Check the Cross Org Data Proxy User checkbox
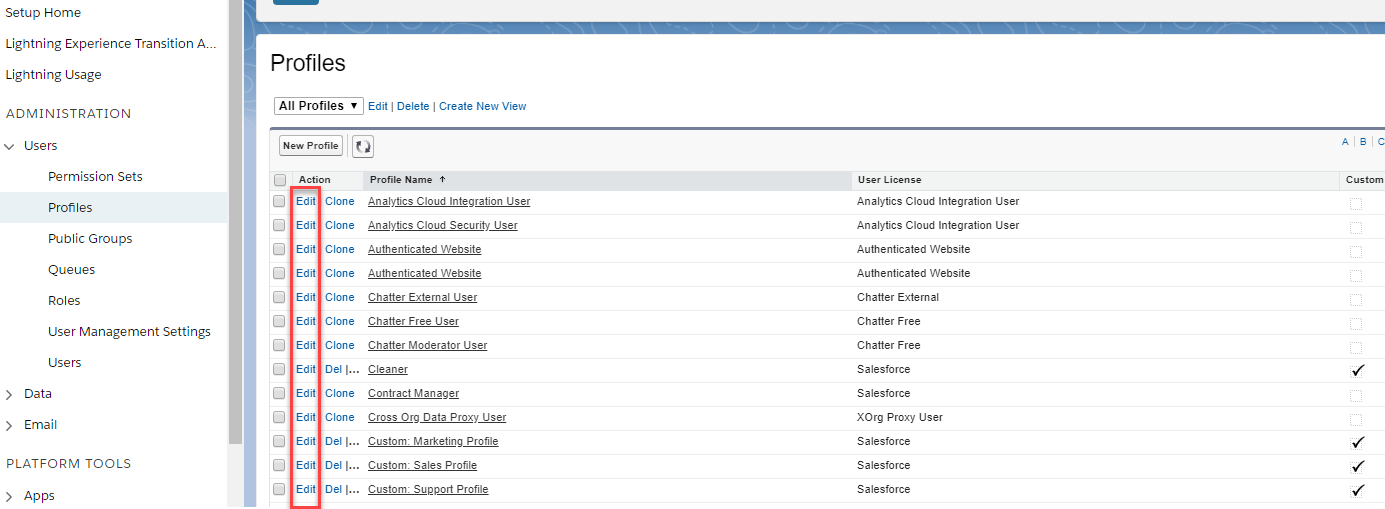 coord(279,417)
